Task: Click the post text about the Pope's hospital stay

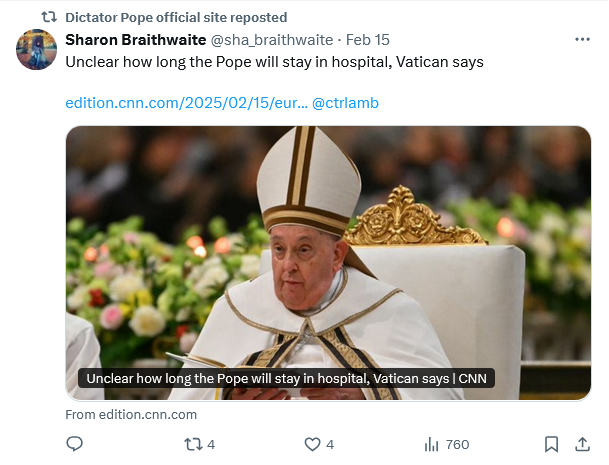Action: [274, 61]
